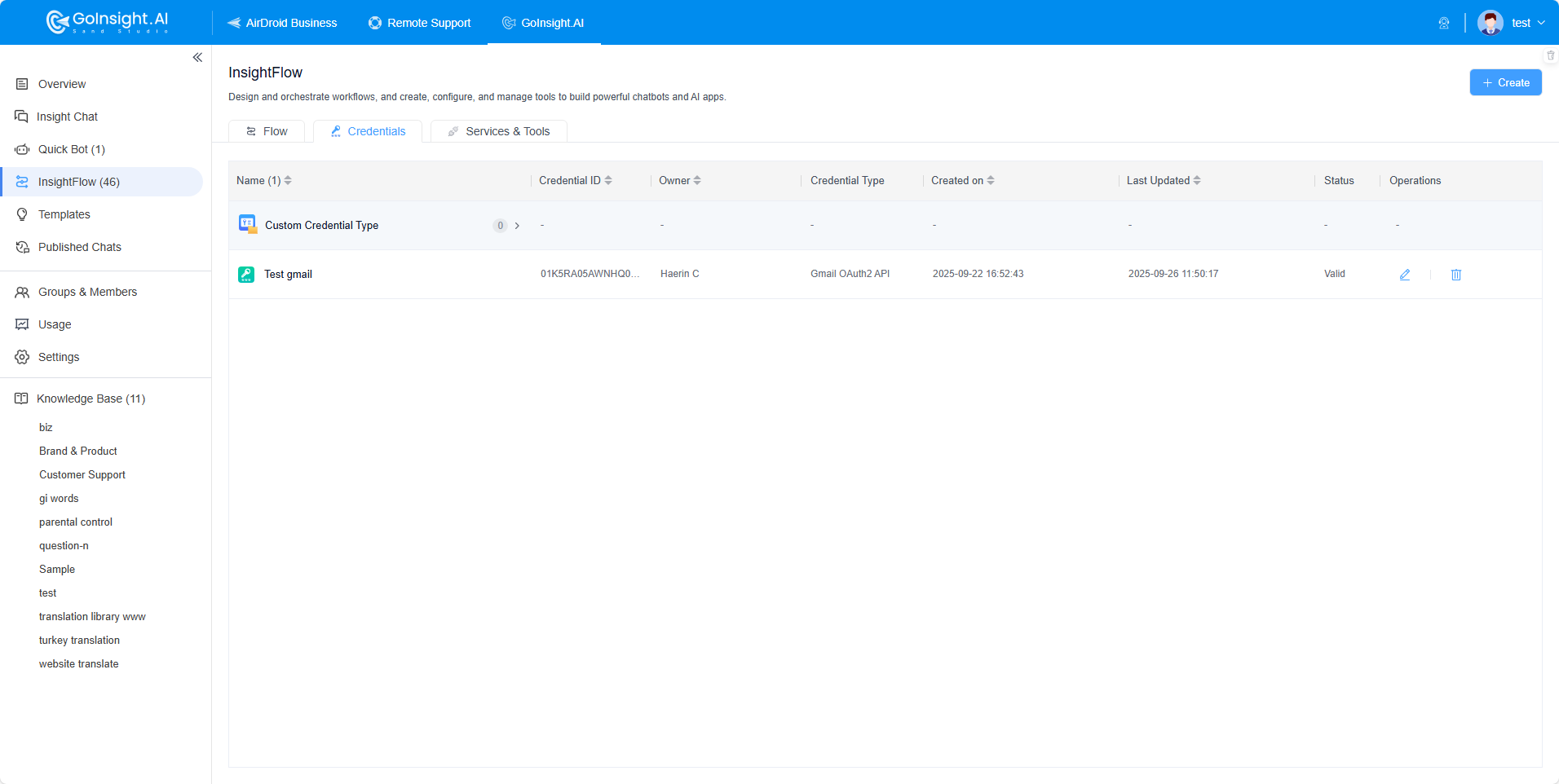Open the biz knowledge base
This screenshot has height=784, width=1559.
46,427
